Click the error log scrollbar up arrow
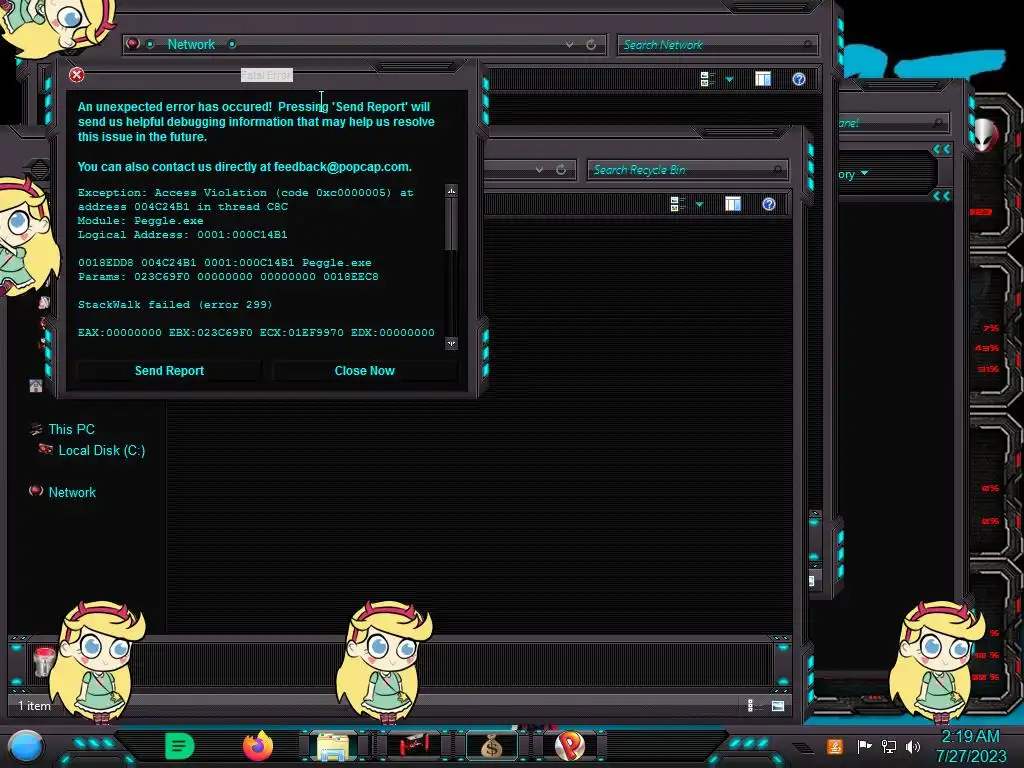The height and width of the screenshot is (768, 1024). [x=451, y=191]
